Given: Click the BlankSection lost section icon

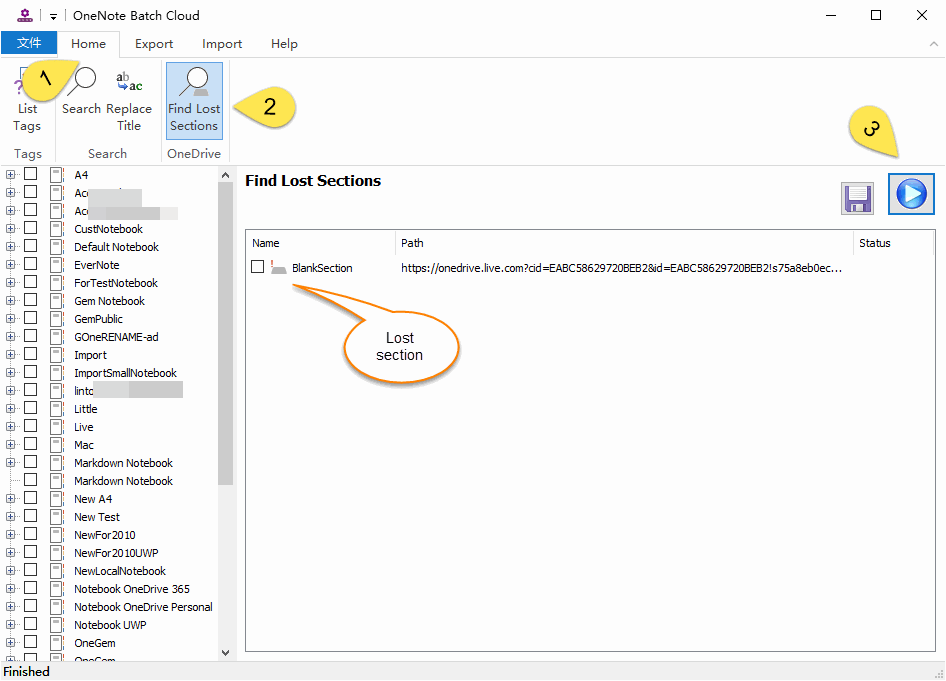Looking at the screenshot, I should (x=279, y=267).
